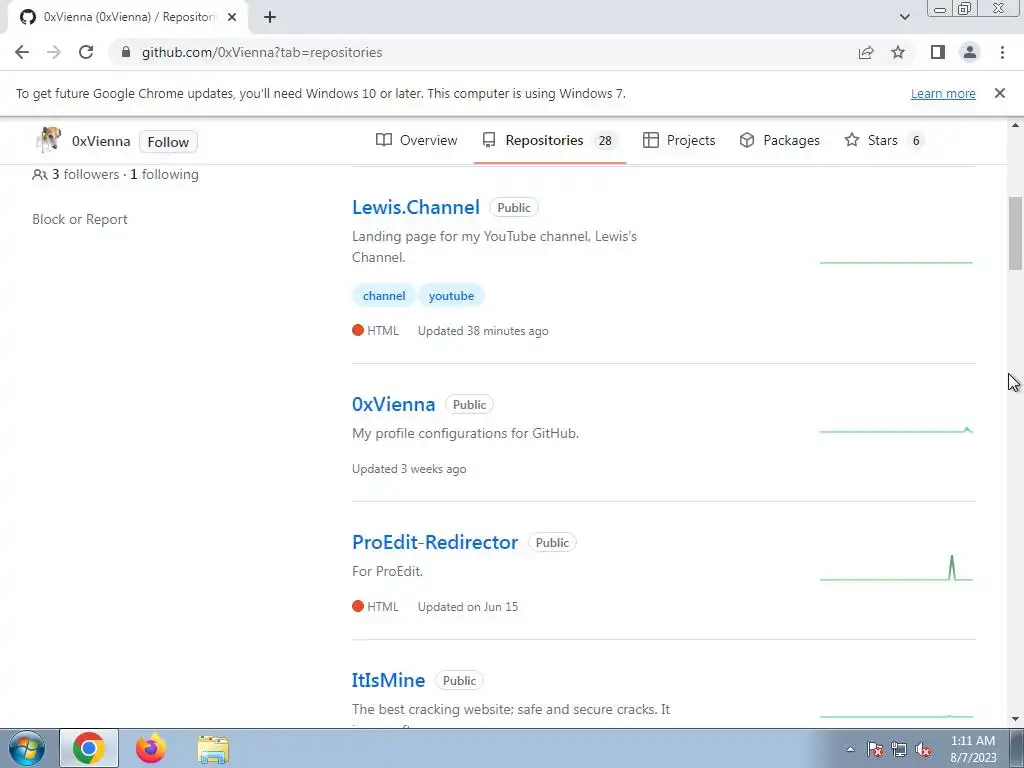
Task: Click the Chrome taskbar icon
Action: [89, 748]
